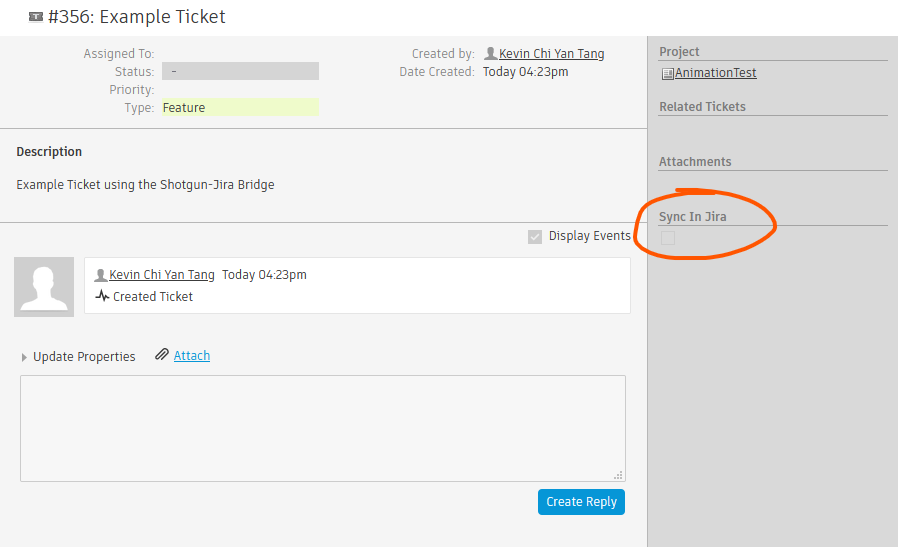Click the ticket icon beside #356 title
The width and height of the screenshot is (898, 547).
pyautogui.click(x=36, y=17)
